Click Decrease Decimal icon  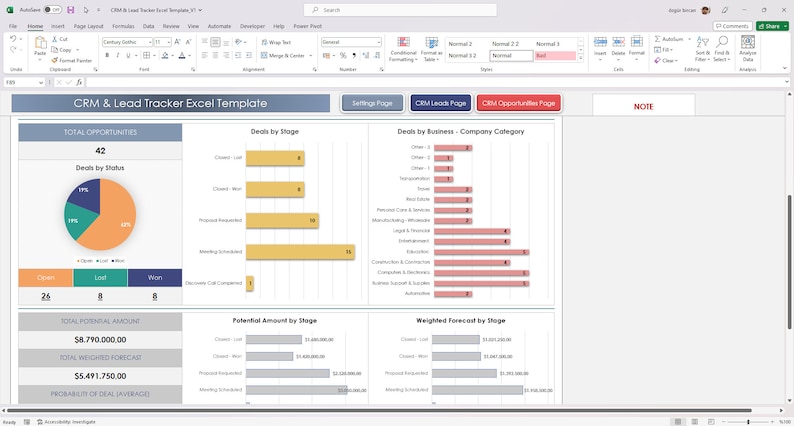[x=377, y=55]
